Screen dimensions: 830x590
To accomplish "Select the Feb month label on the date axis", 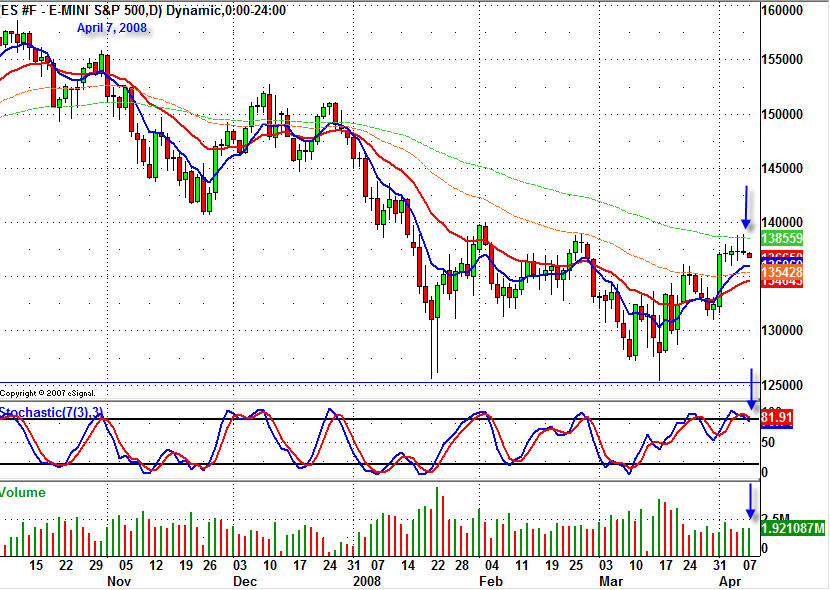I will [491, 581].
